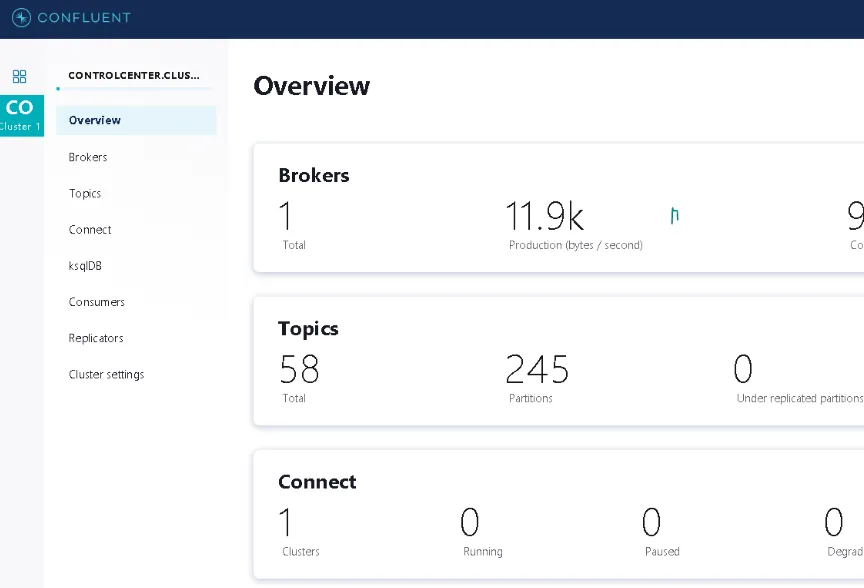Click the 245 Partitions metric
The height and width of the screenshot is (588, 864).
[x=537, y=369]
